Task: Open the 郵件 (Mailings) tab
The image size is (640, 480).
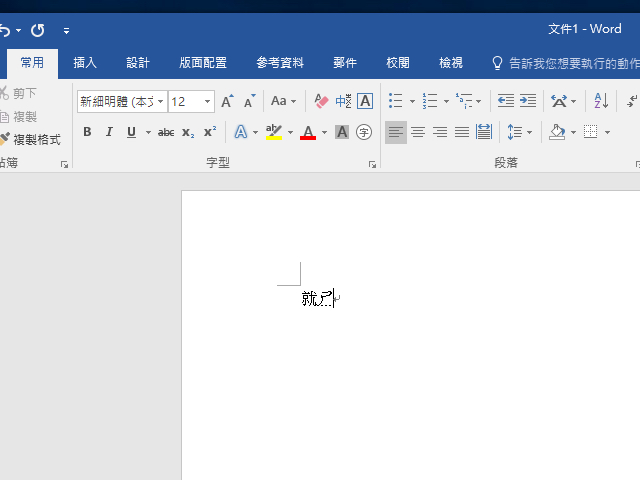Action: 345,63
